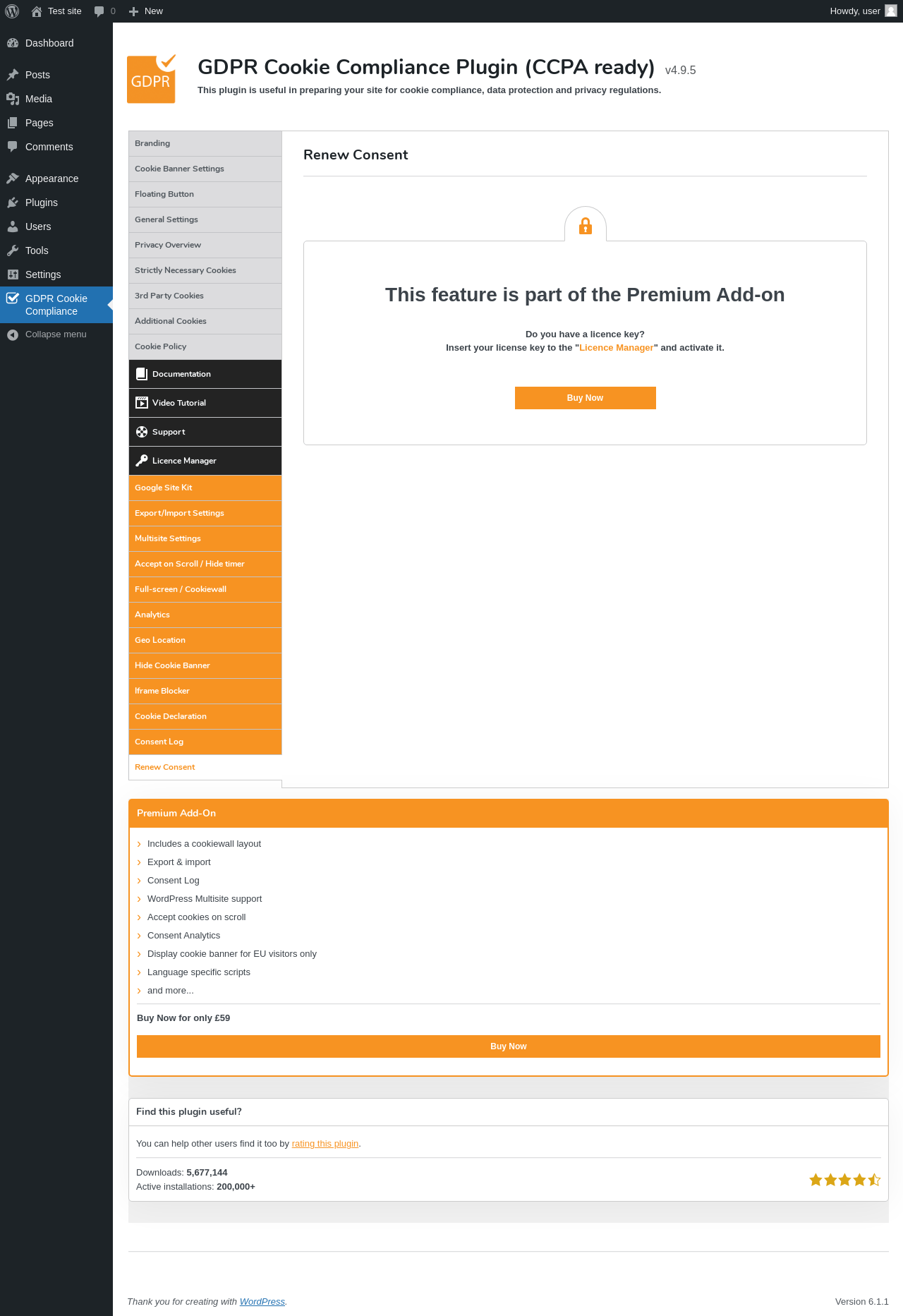Follow the Licence Manager link in message

pyautogui.click(x=617, y=348)
